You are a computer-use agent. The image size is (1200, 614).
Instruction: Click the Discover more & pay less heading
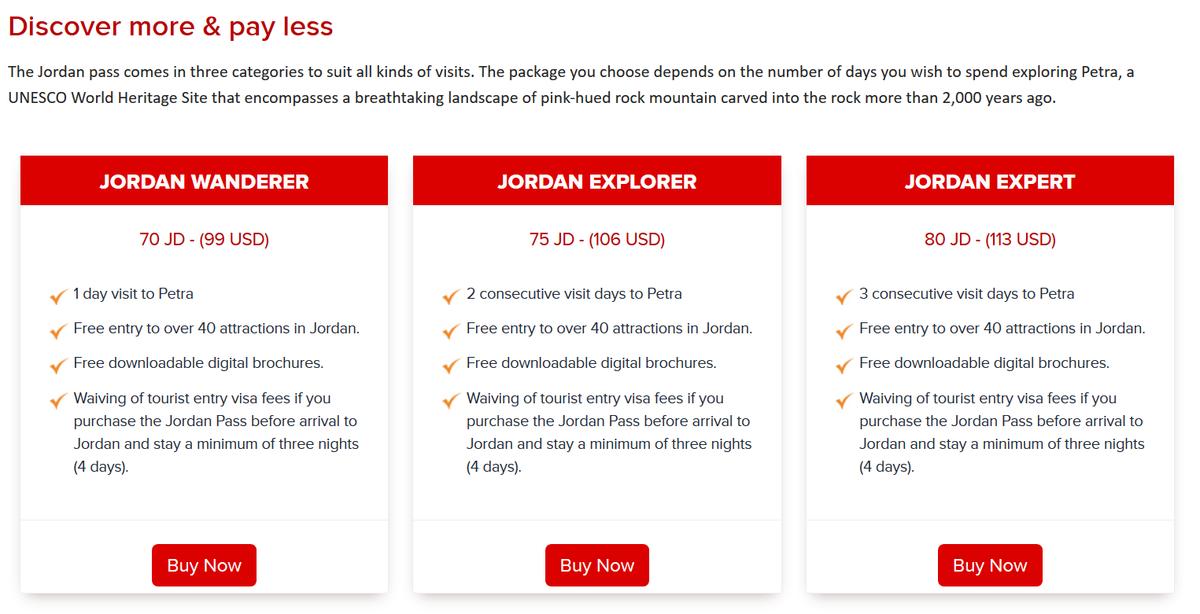point(171,27)
